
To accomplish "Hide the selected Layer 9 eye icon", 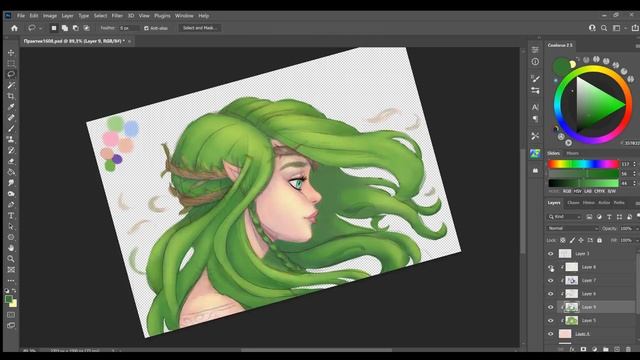I will [x=551, y=307].
